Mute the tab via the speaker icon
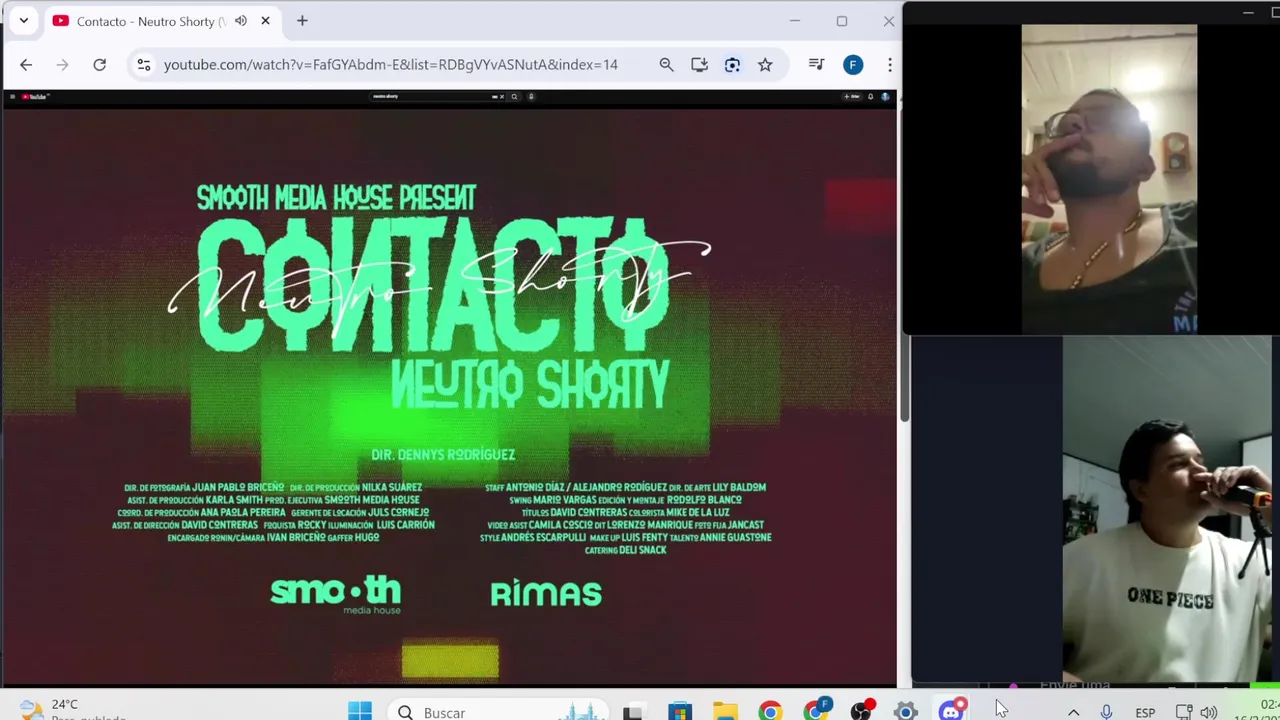This screenshot has height=720, width=1280. 241,21
